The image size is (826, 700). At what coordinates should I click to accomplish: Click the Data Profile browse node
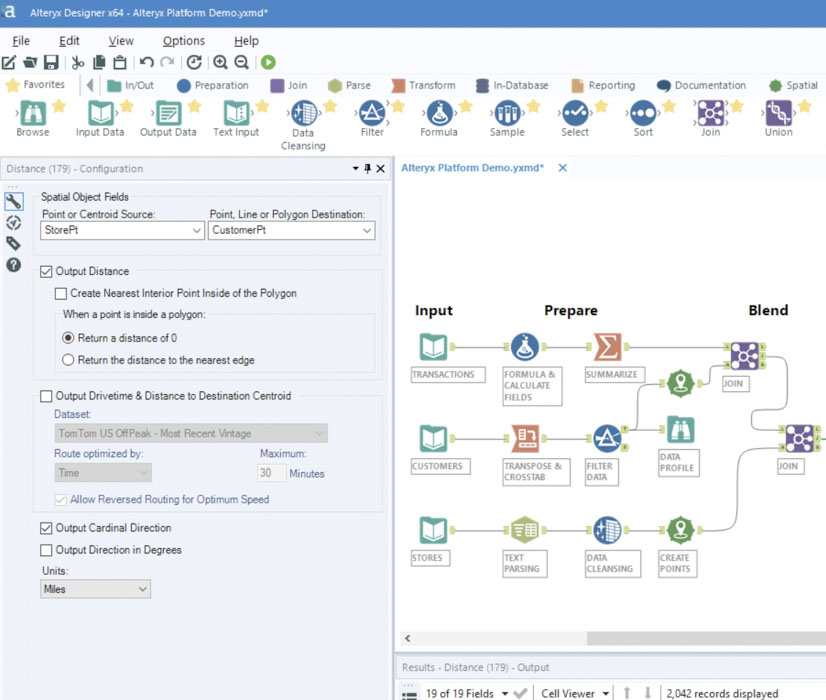[681, 429]
